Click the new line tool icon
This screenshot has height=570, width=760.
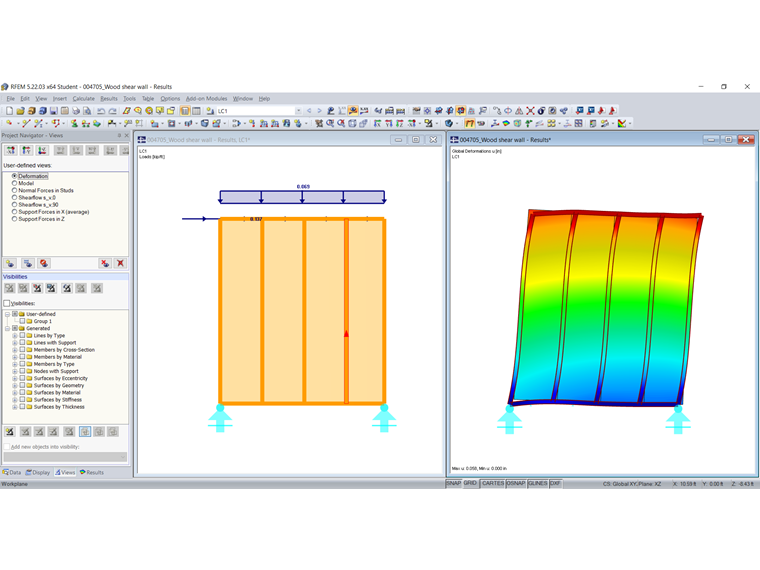26,124
